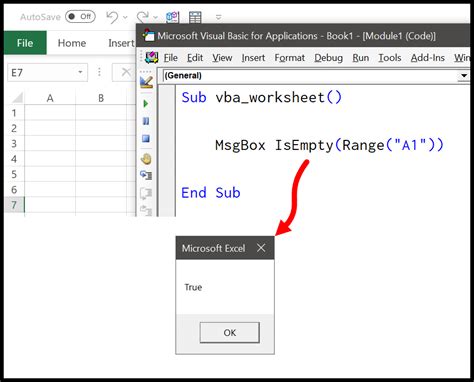The image size is (474, 382).
Task: Switch to the Excel Home tab
Action: click(72, 43)
